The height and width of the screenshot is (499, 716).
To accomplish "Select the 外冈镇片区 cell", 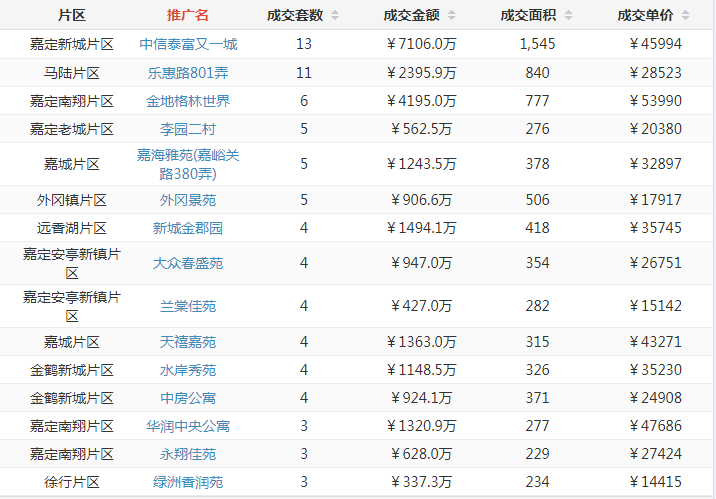I will click(72, 200).
